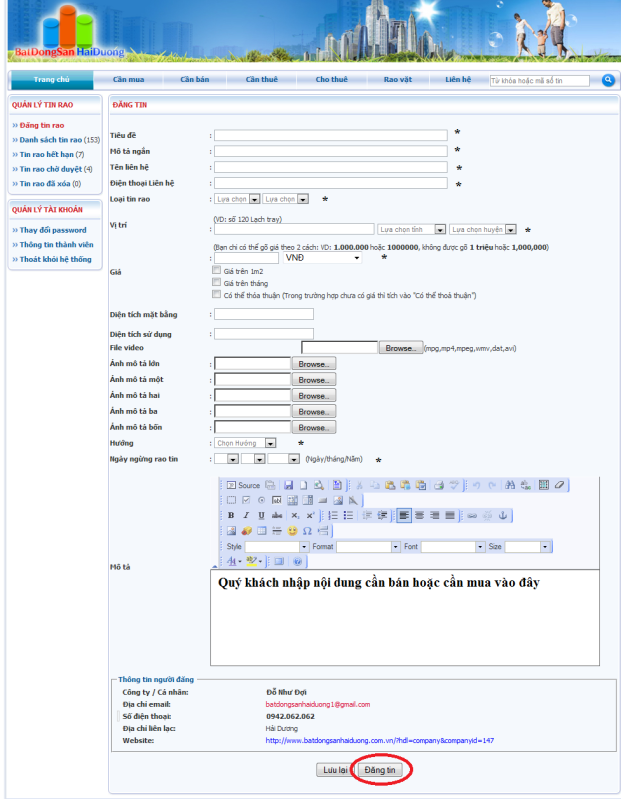Screen dimensions: 621x799
Task: Open the 'Cần mua' menu item
Action: [x=128, y=79]
